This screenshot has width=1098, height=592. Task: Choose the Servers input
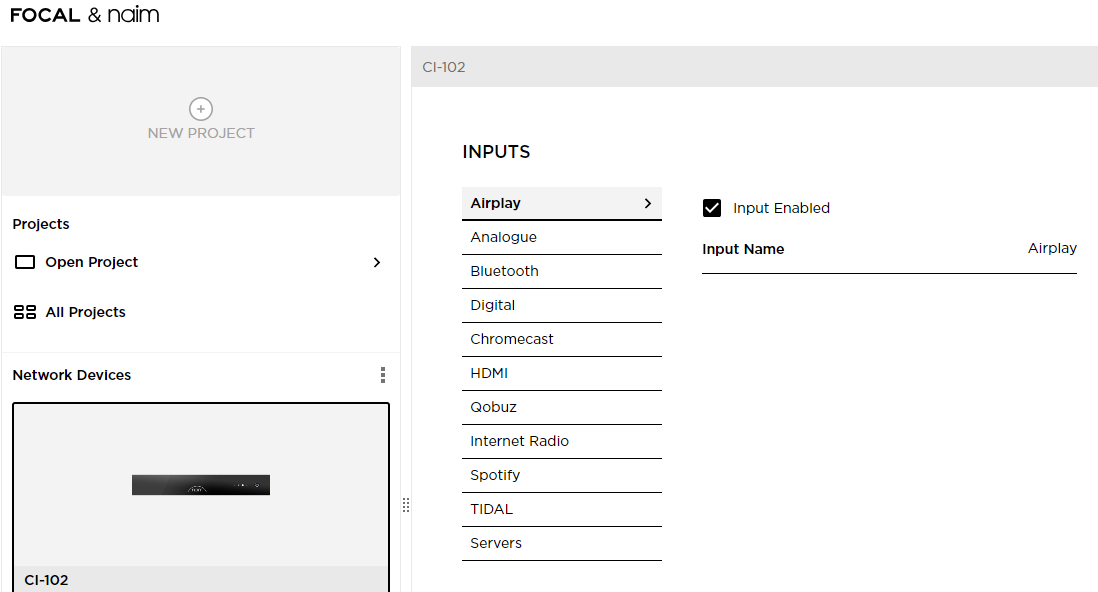coord(562,543)
